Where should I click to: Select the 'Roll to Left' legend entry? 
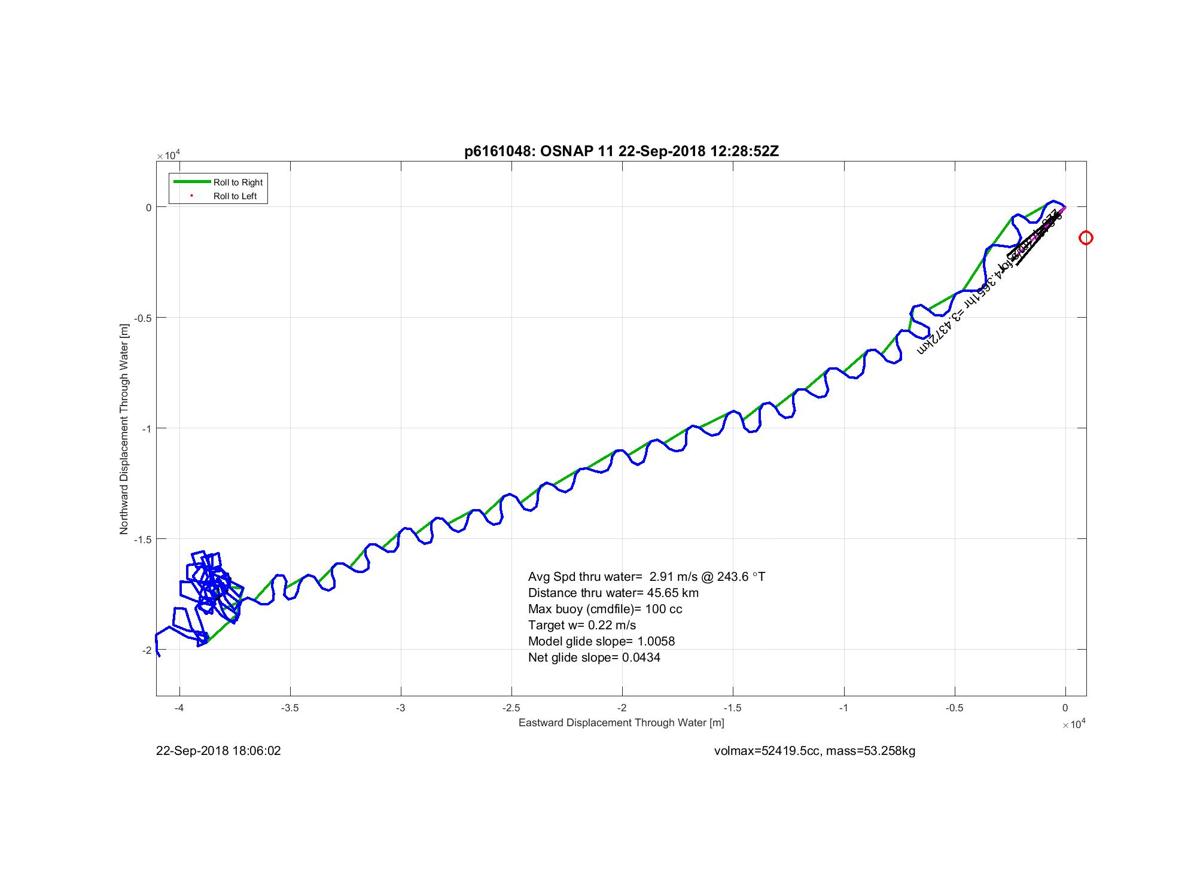(218, 196)
